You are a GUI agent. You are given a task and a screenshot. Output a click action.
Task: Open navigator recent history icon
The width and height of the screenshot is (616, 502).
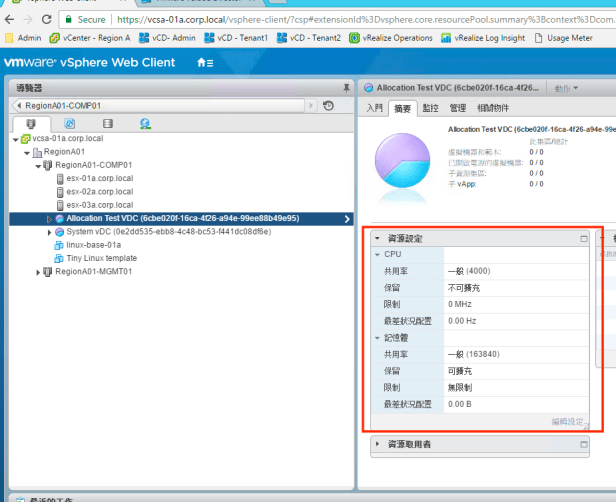[328, 105]
